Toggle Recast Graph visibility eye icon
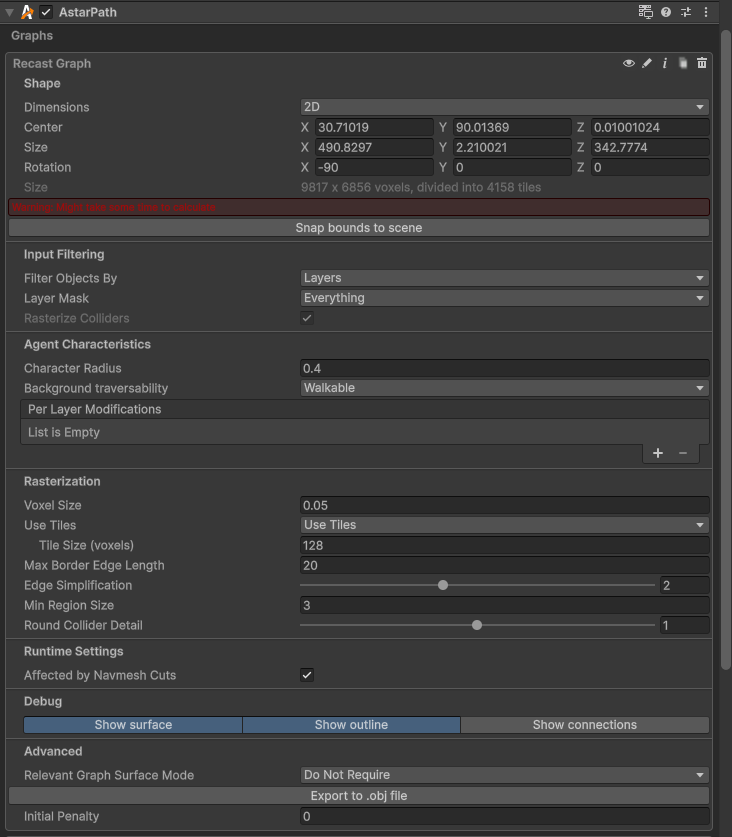 click(629, 63)
